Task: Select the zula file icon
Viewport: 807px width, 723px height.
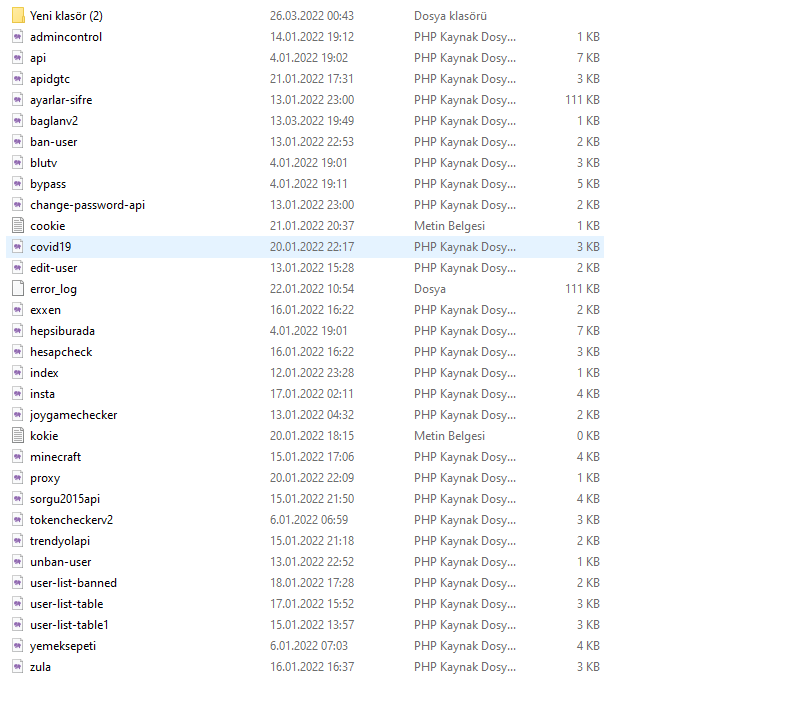Action: tap(18, 666)
